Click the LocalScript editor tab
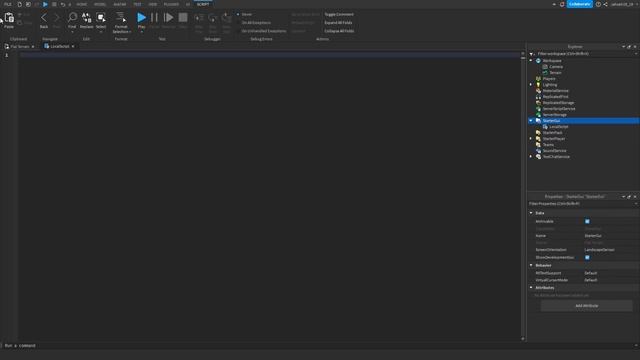Viewport: 640px width, 360px height. (x=59, y=47)
